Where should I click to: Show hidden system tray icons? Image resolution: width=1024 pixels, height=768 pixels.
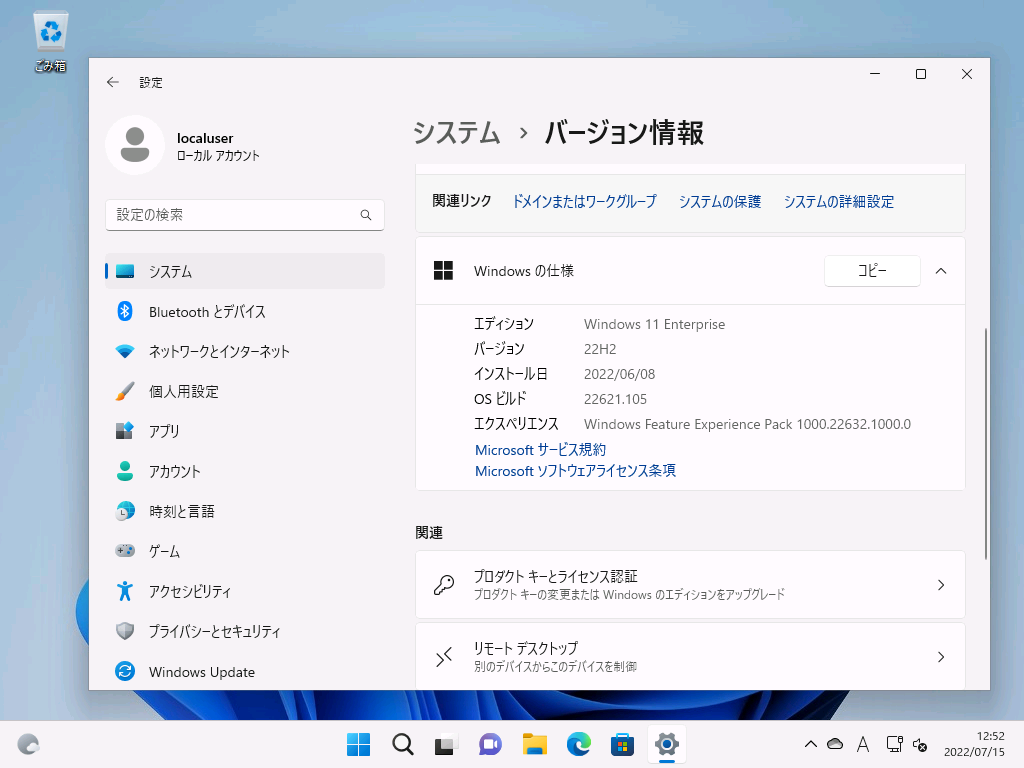pyautogui.click(x=811, y=744)
